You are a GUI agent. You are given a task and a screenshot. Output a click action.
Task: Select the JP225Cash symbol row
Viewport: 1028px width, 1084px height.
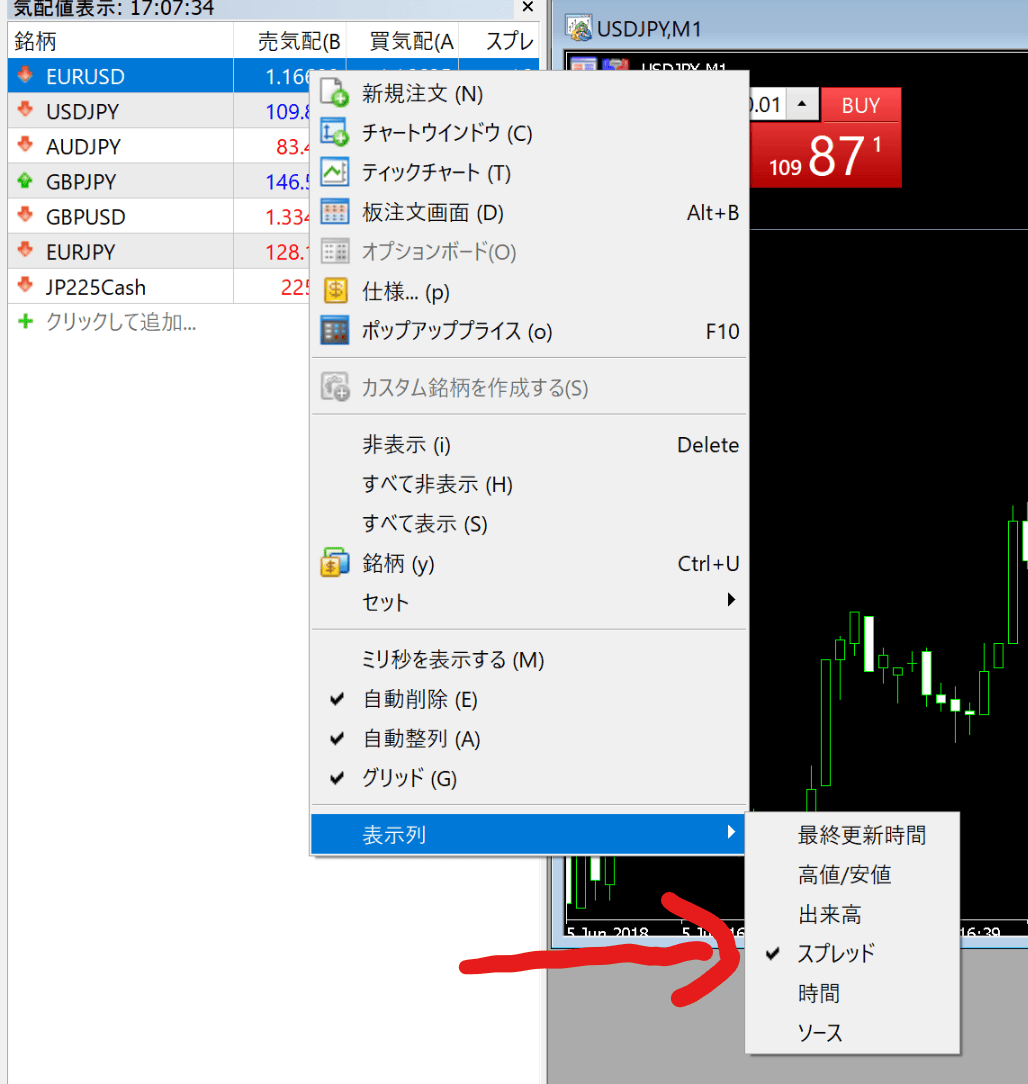pyautogui.click(x=159, y=286)
